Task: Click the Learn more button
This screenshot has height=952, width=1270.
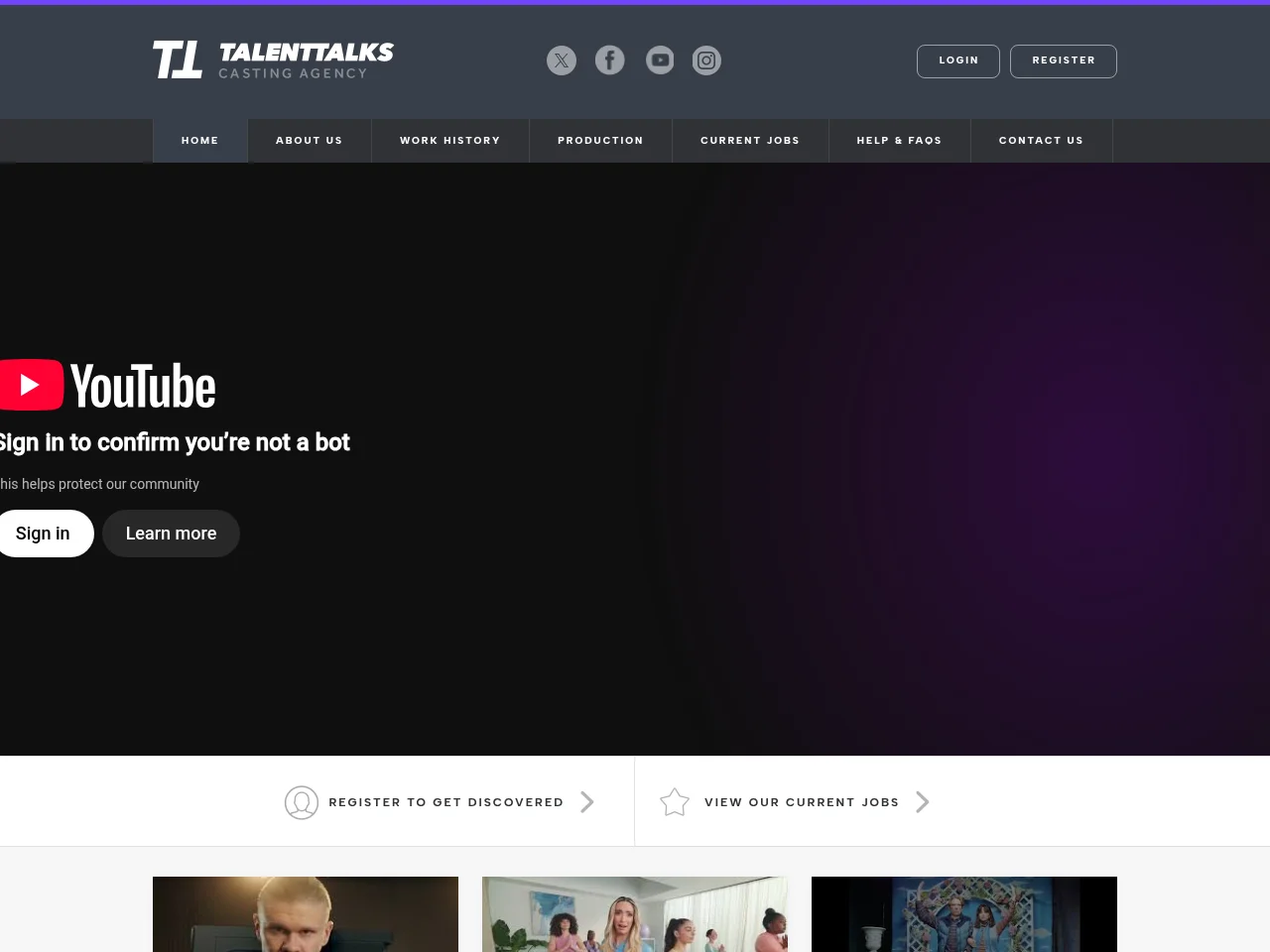Action: pyautogui.click(x=171, y=534)
